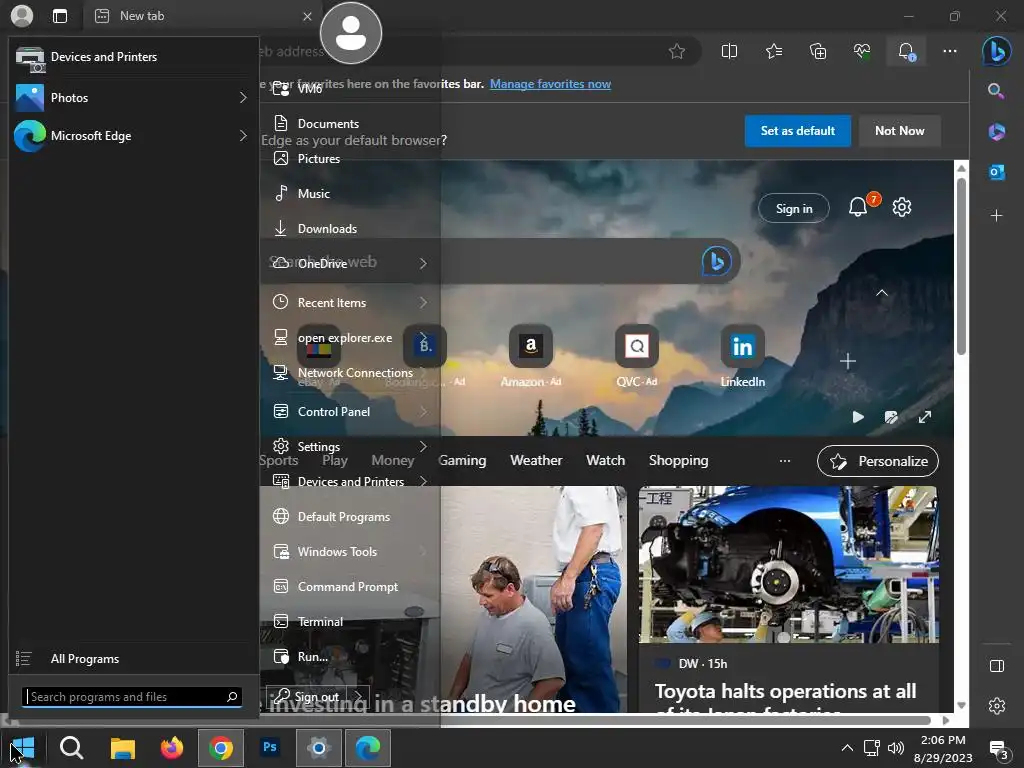
Task: Select the New tab tab
Action: click(202, 16)
